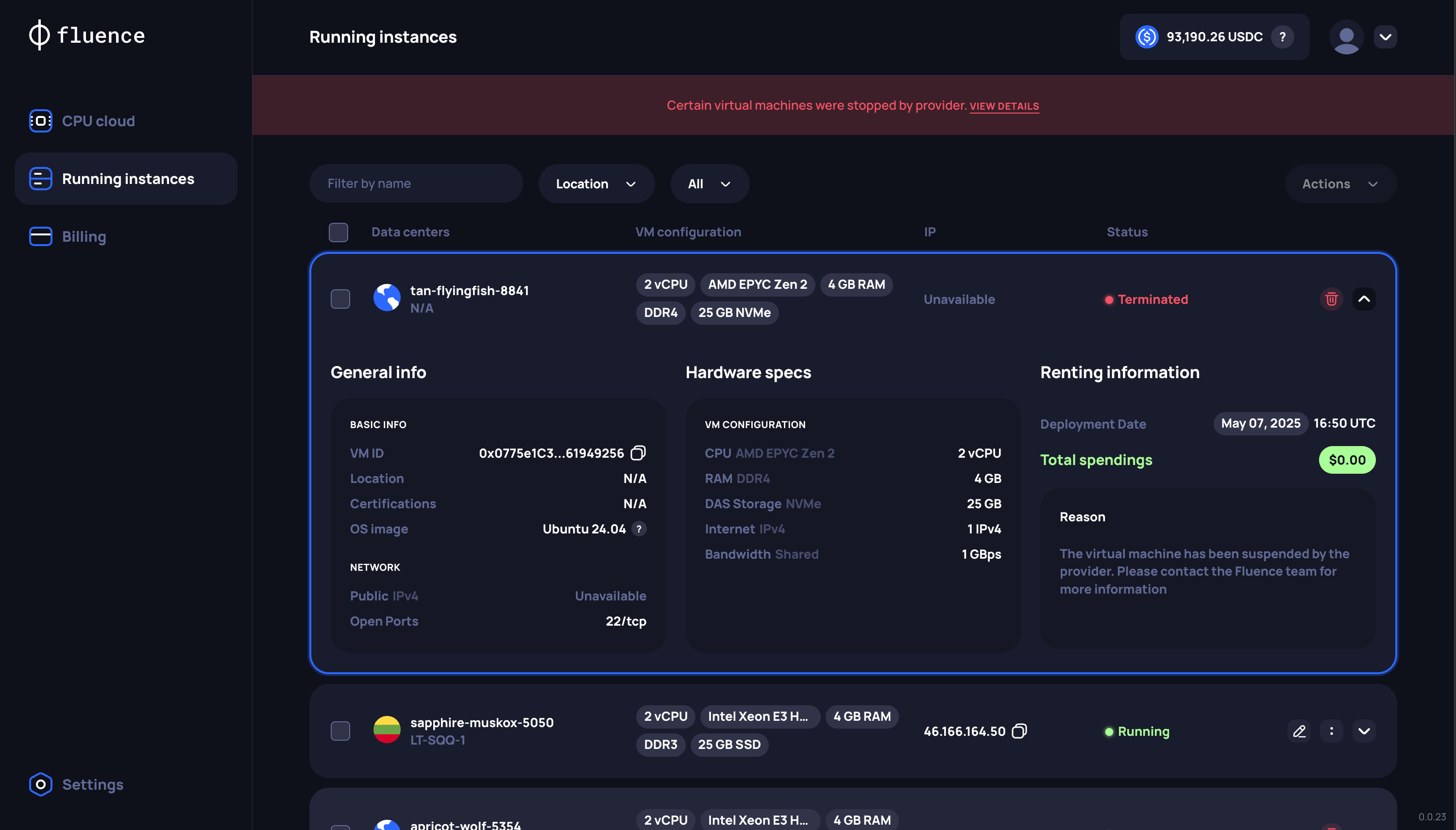Copy the VM ID using the copy icon
The image size is (1456, 830).
pos(638,453)
